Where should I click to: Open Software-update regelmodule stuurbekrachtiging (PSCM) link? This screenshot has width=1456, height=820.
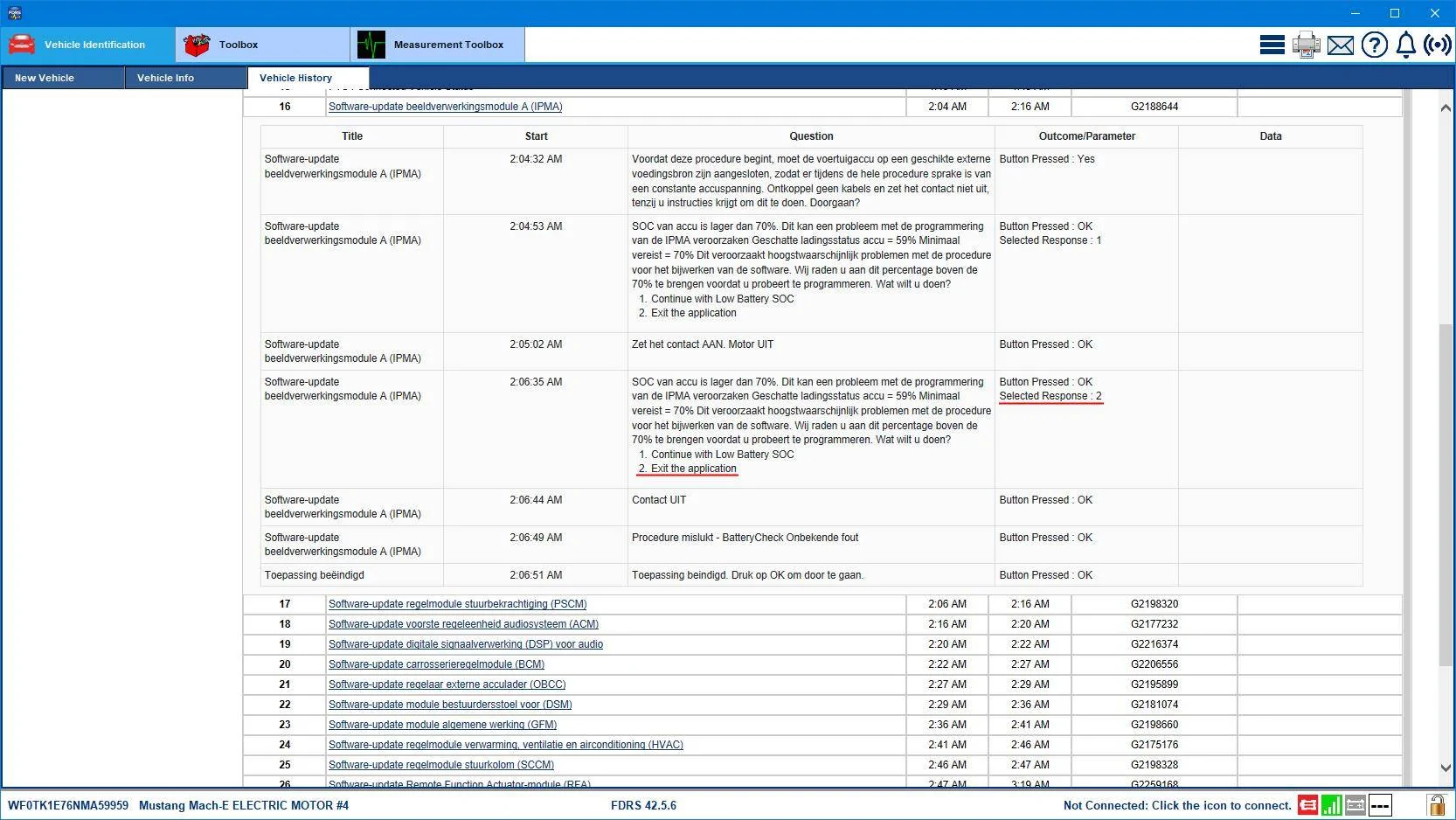pos(457,604)
